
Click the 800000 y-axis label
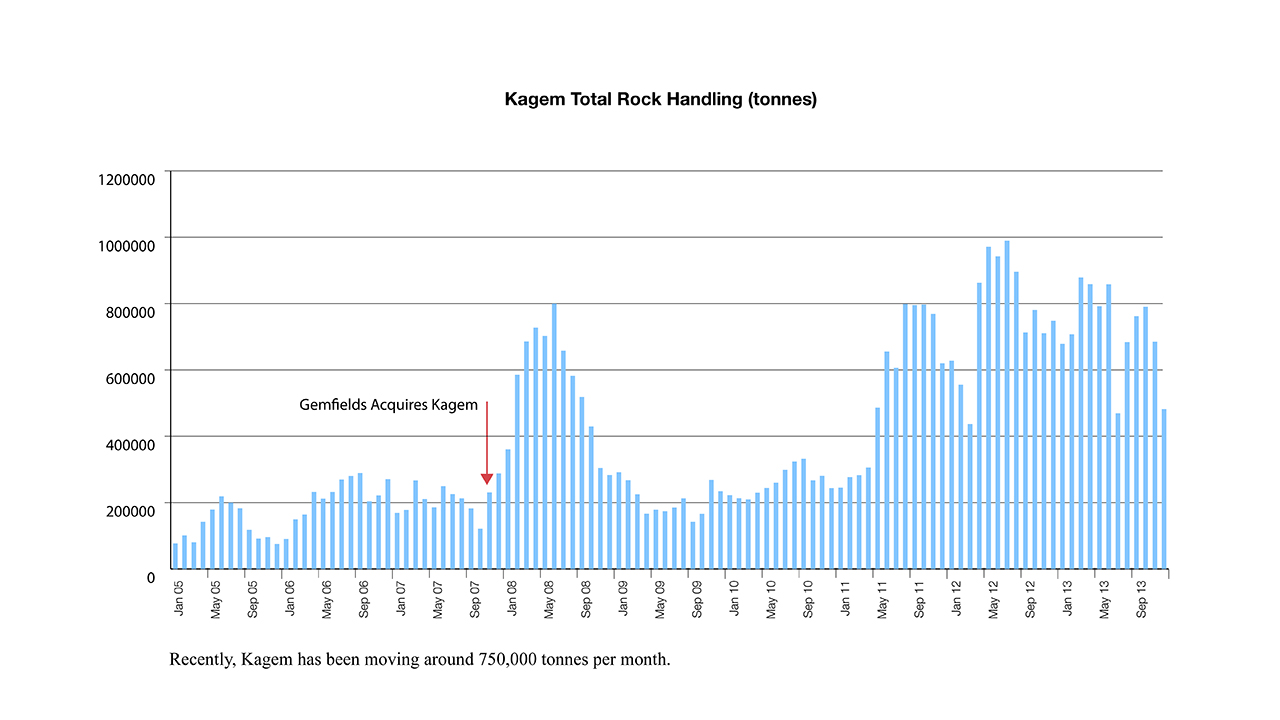pos(130,311)
